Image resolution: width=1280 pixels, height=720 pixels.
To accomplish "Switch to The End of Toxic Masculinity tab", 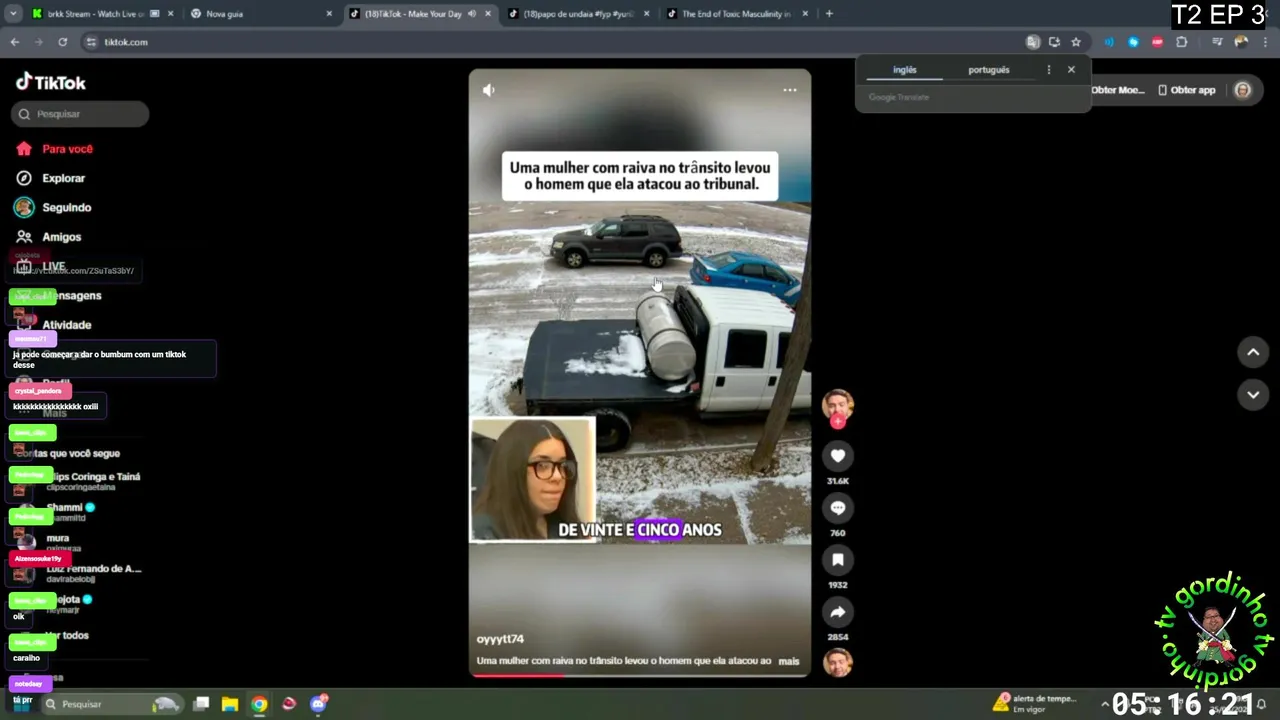I will tap(736, 14).
